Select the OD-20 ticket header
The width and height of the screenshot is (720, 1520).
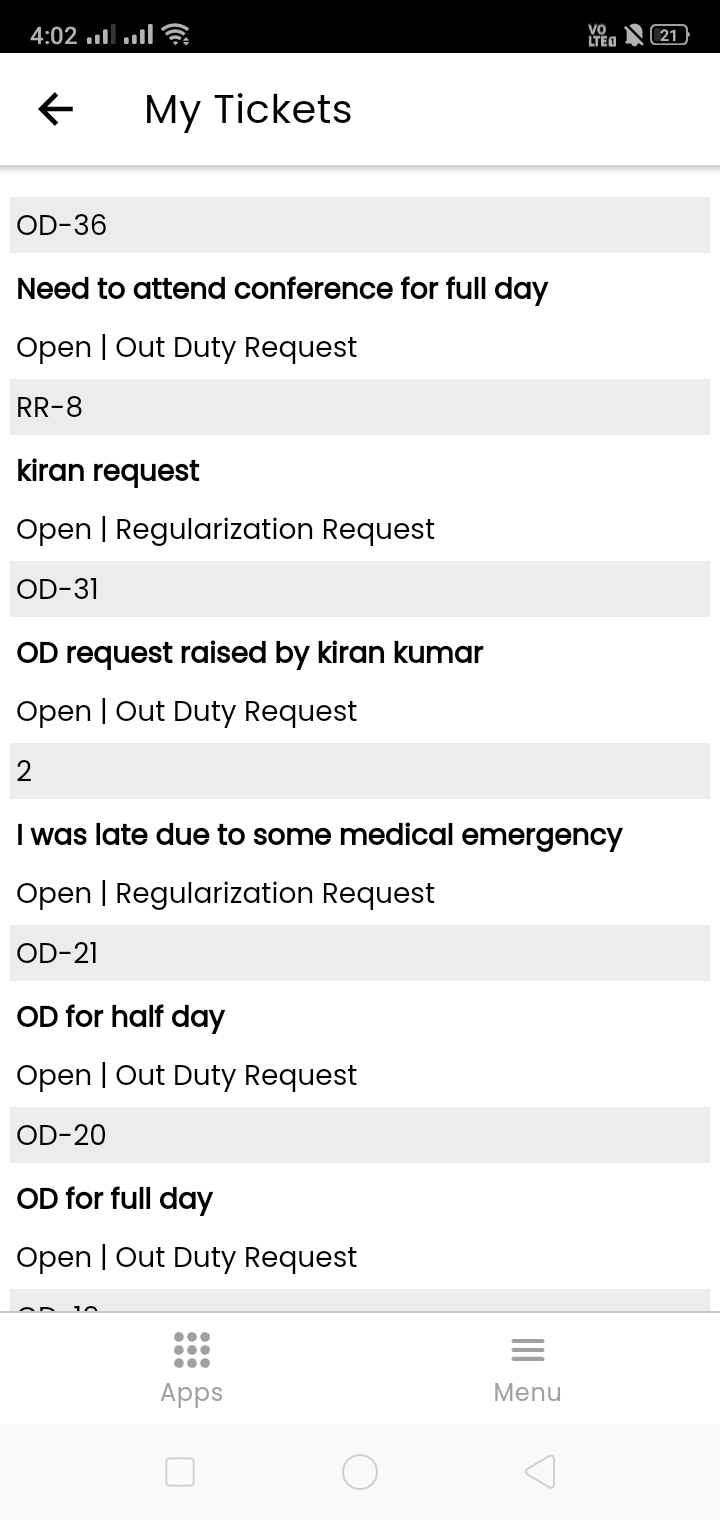[x=360, y=1135]
